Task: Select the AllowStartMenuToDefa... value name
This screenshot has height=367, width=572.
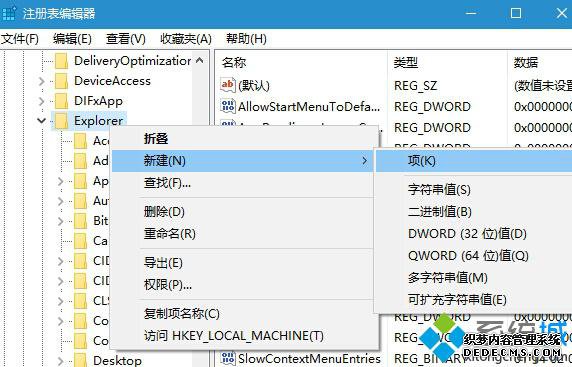Action: click(309, 107)
